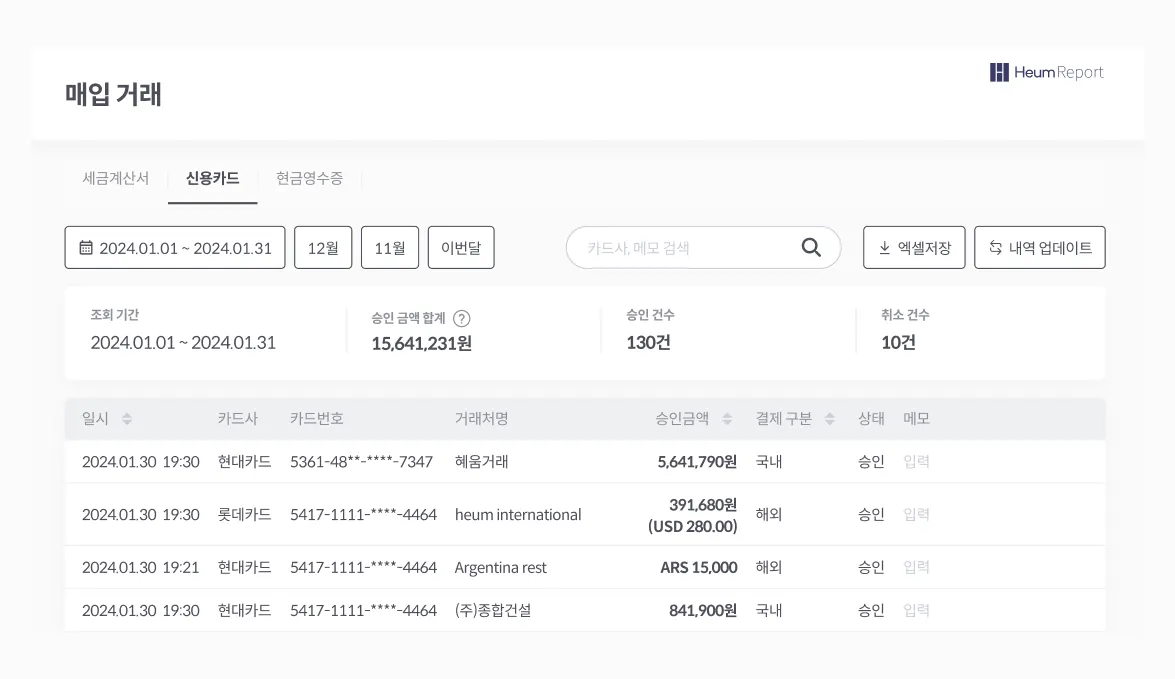
Task: Click the 내역 업데이트 refresh button
Action: coord(1040,248)
